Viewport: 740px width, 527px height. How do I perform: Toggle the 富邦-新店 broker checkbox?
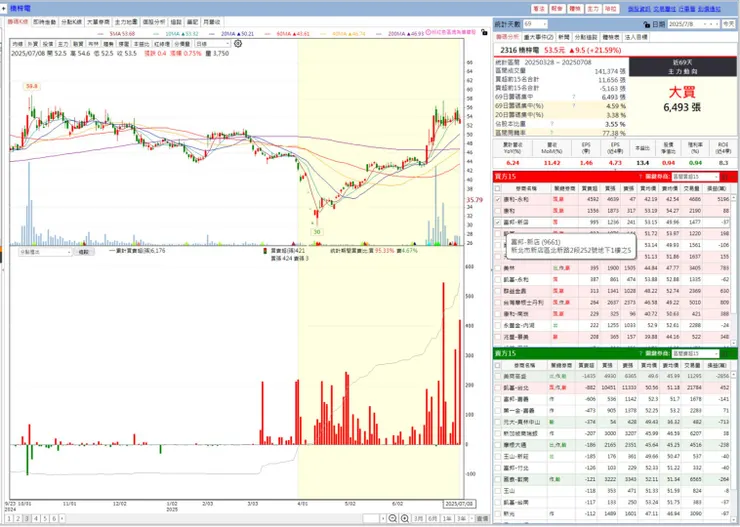click(x=497, y=222)
